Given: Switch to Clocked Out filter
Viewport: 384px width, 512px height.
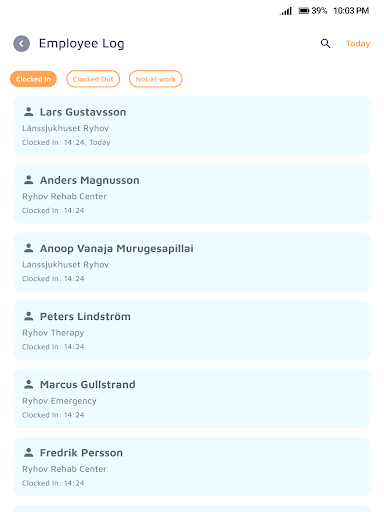Looking at the screenshot, I should [x=93, y=79].
